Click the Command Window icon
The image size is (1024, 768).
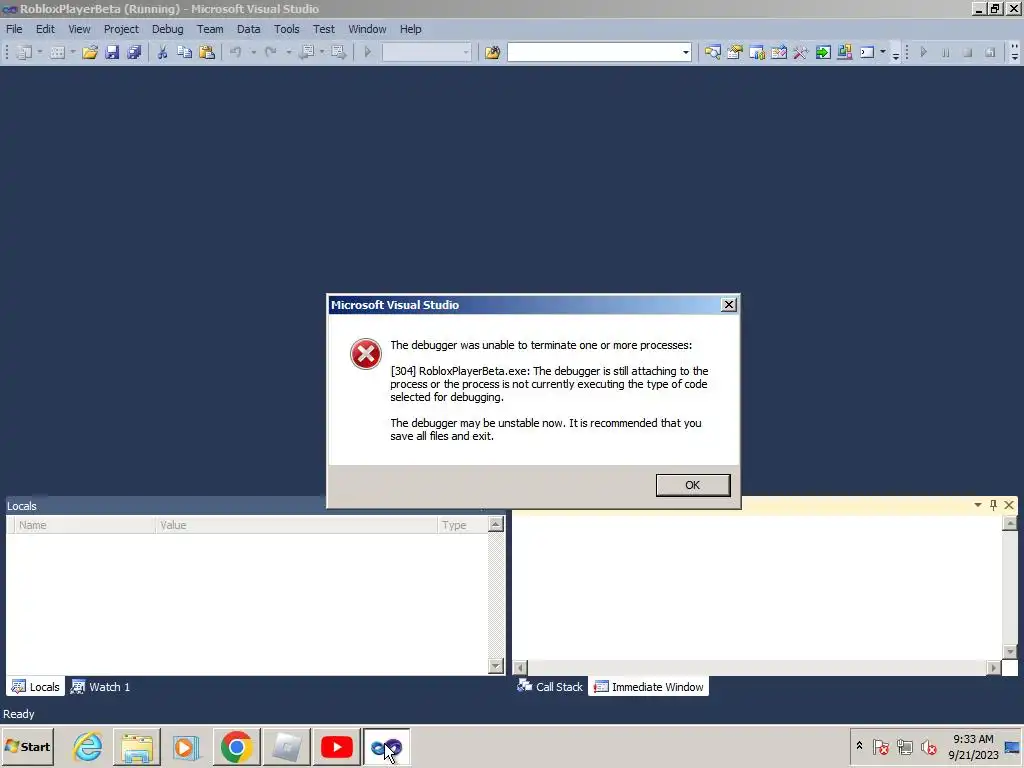pyautogui.click(x=867, y=52)
